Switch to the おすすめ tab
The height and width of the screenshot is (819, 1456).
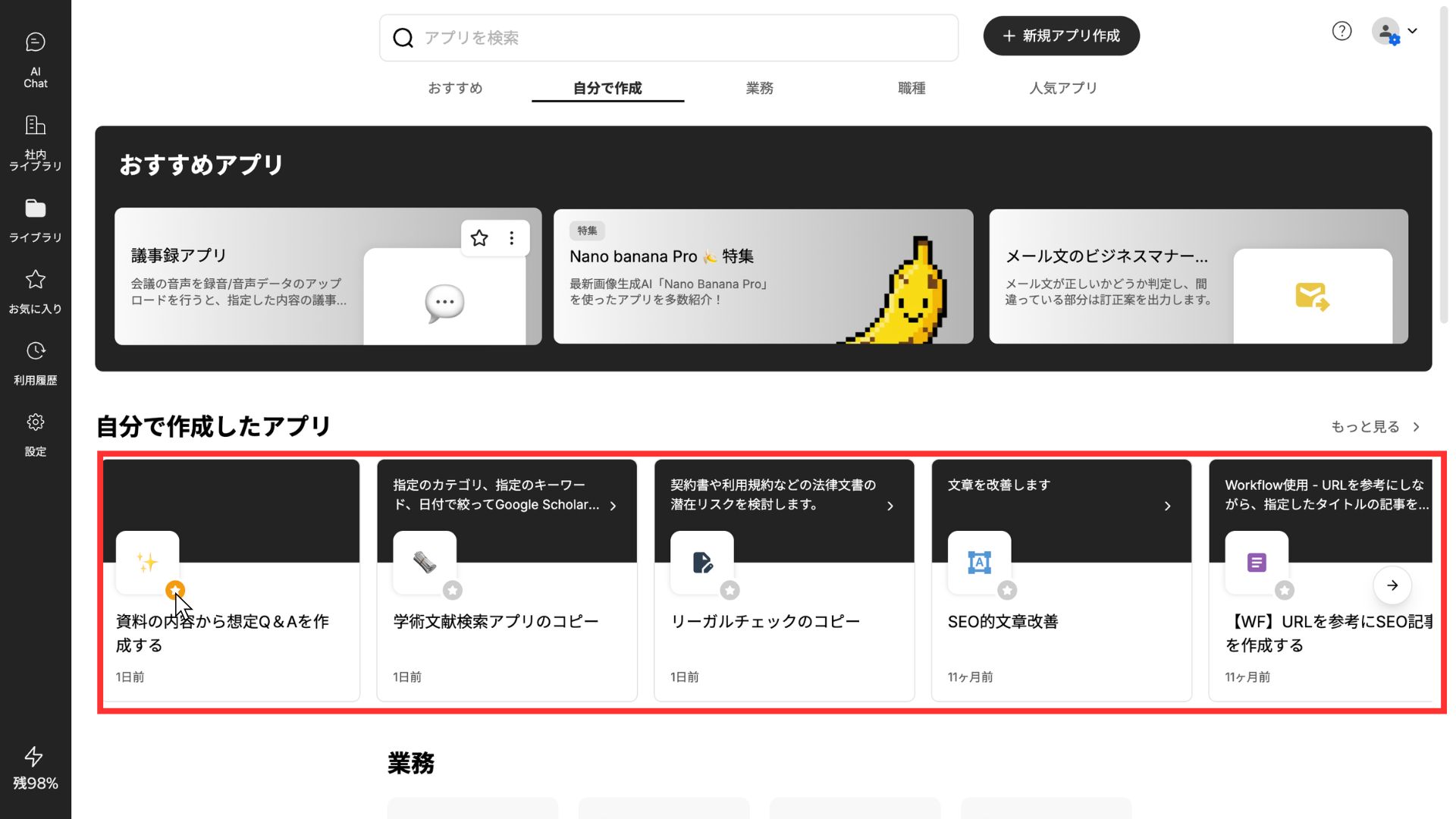(x=455, y=88)
